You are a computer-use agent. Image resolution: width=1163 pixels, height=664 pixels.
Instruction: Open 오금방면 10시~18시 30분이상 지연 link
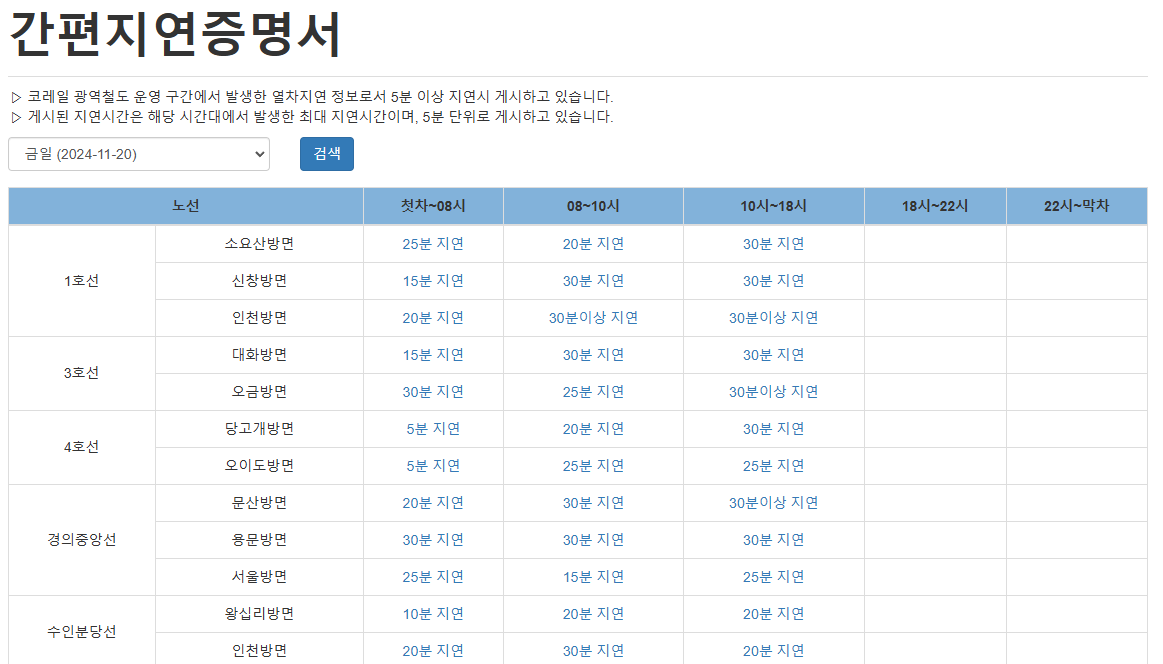(774, 392)
